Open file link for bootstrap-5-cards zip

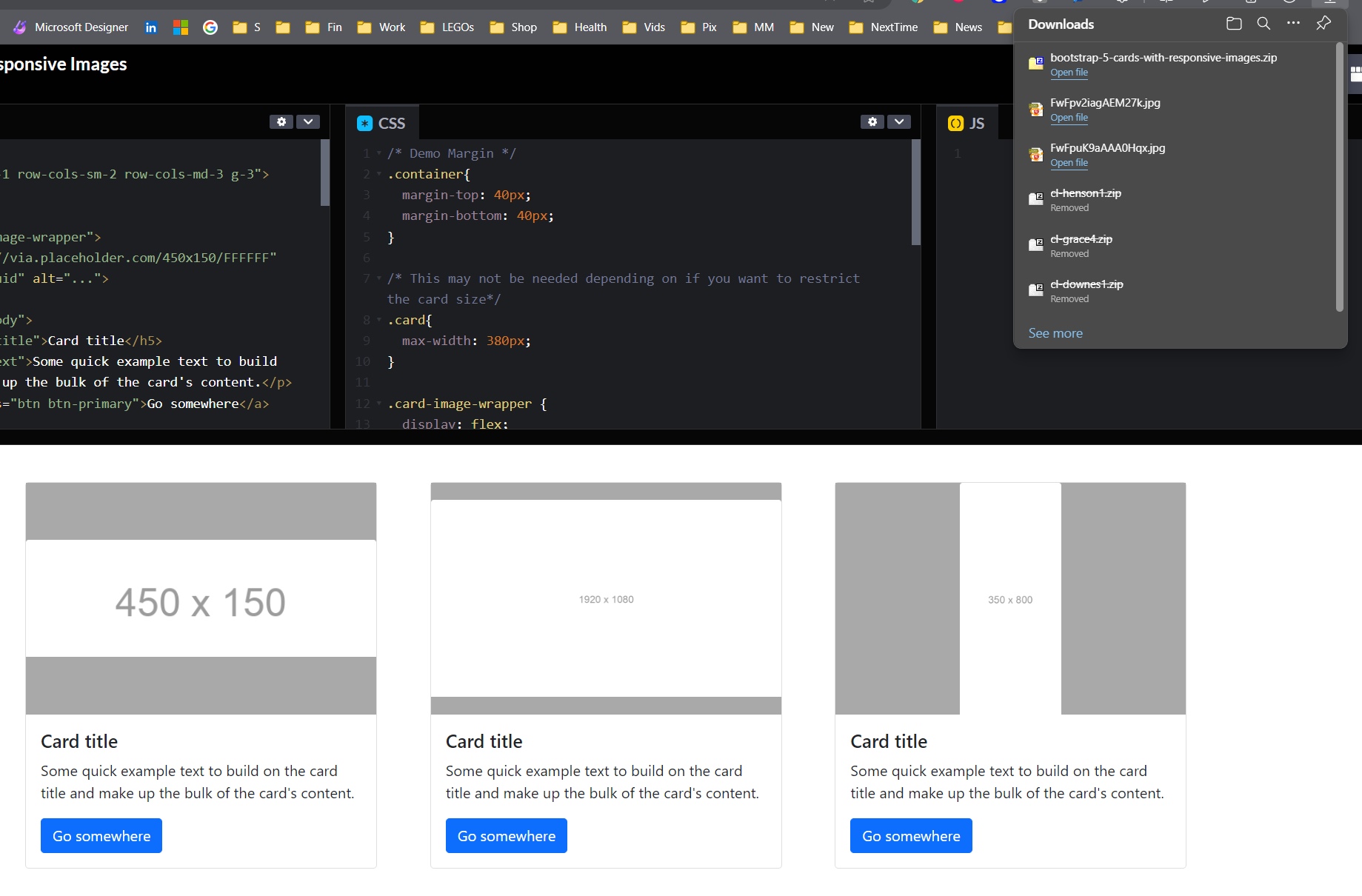[1069, 73]
